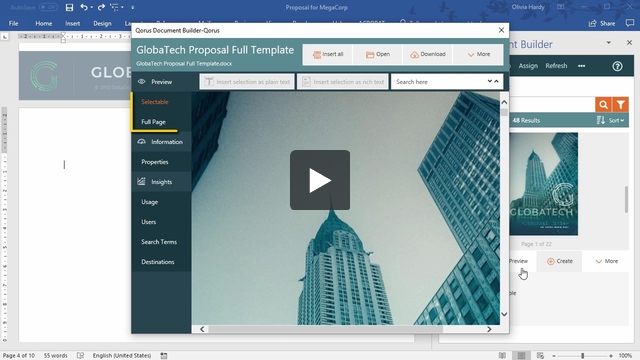
Task: Expand the More dropdown in dialog header
Action: pos(478,54)
